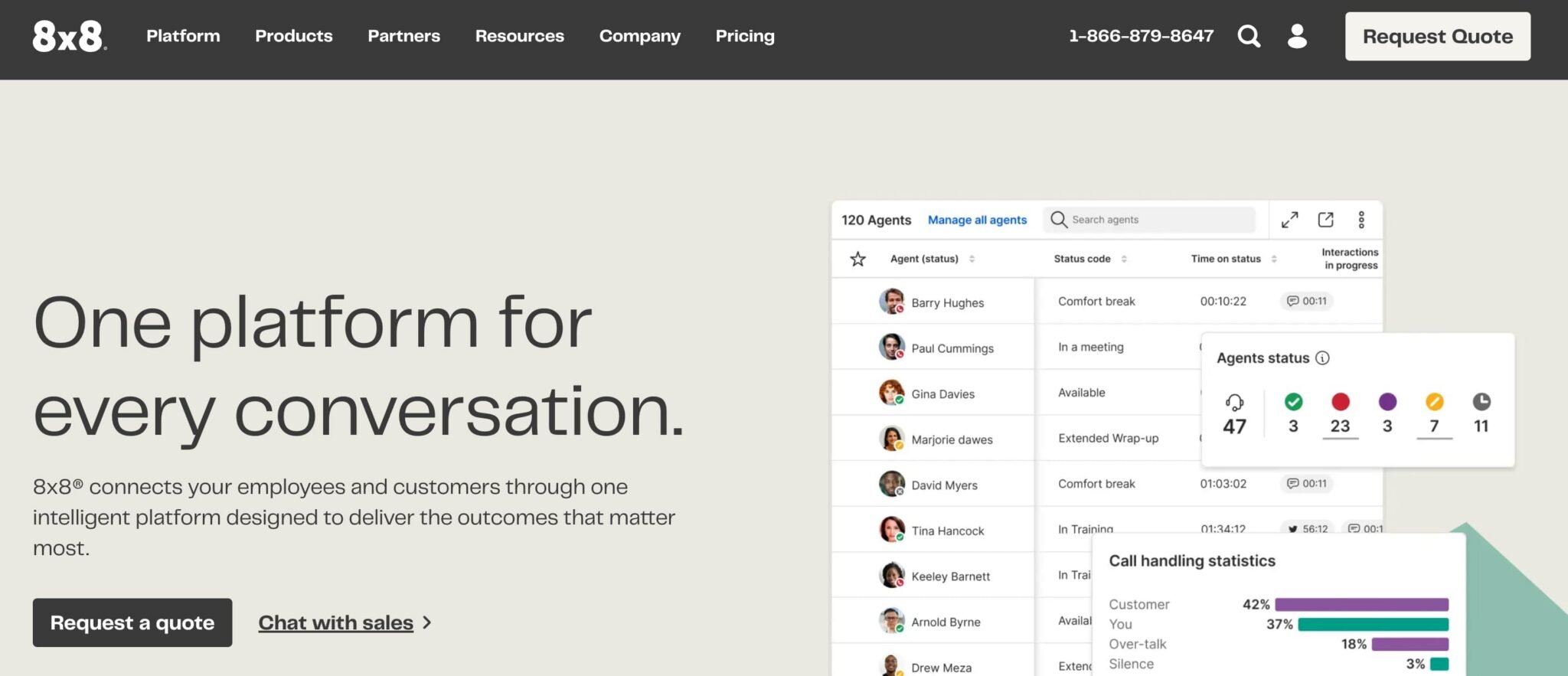The image size is (1568, 676).
Task: Click the chevron next to Chat with sales
Action: (427, 623)
